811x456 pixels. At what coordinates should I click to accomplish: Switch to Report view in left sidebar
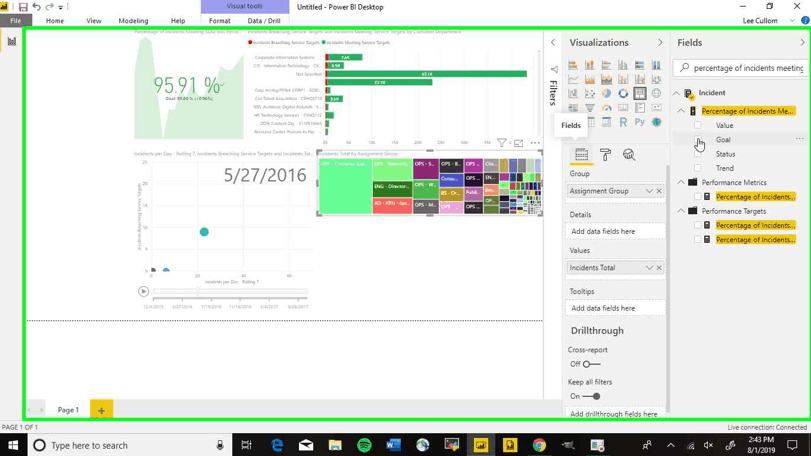[x=11, y=41]
